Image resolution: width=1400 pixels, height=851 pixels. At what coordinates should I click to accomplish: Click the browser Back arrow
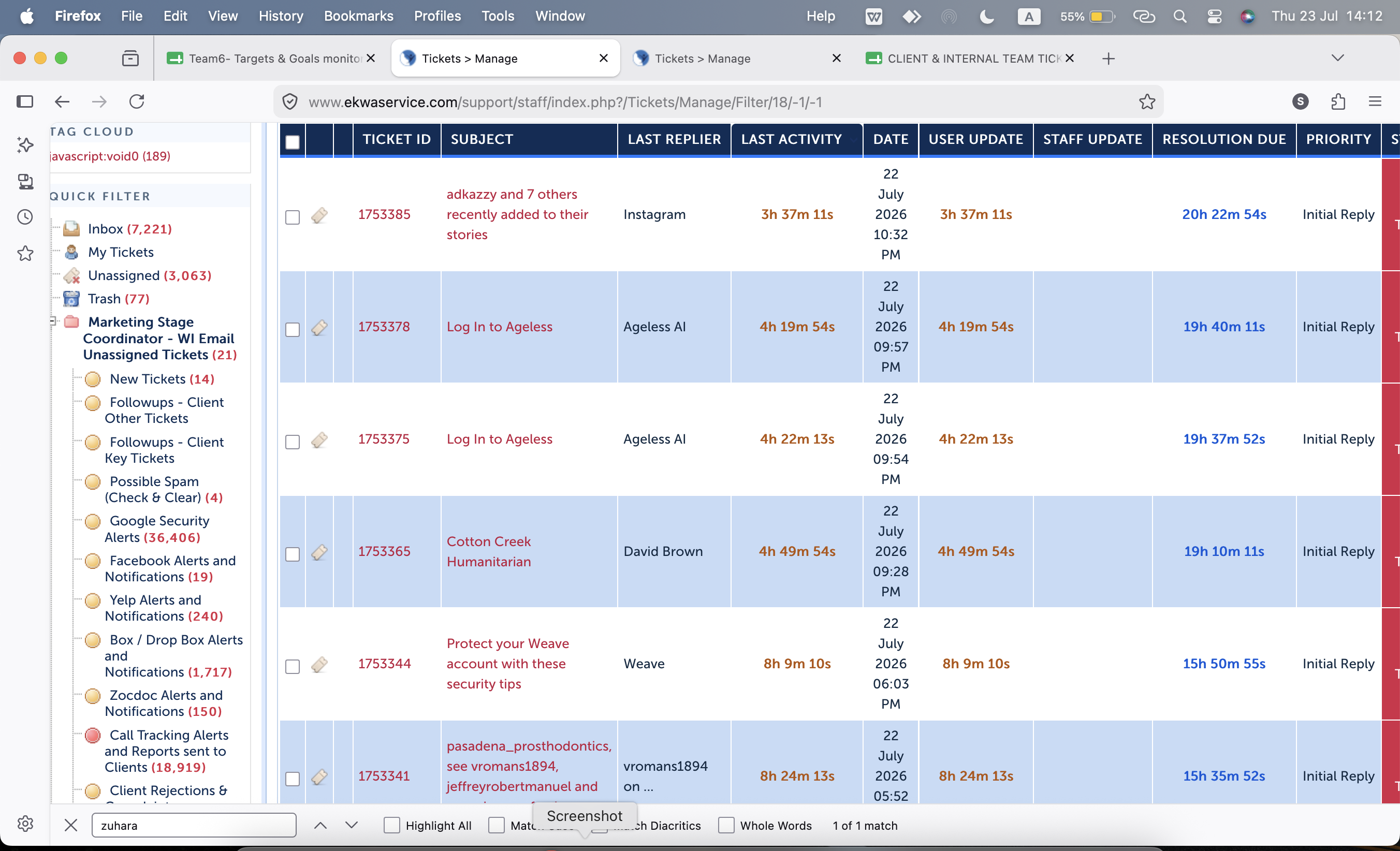[x=62, y=101]
